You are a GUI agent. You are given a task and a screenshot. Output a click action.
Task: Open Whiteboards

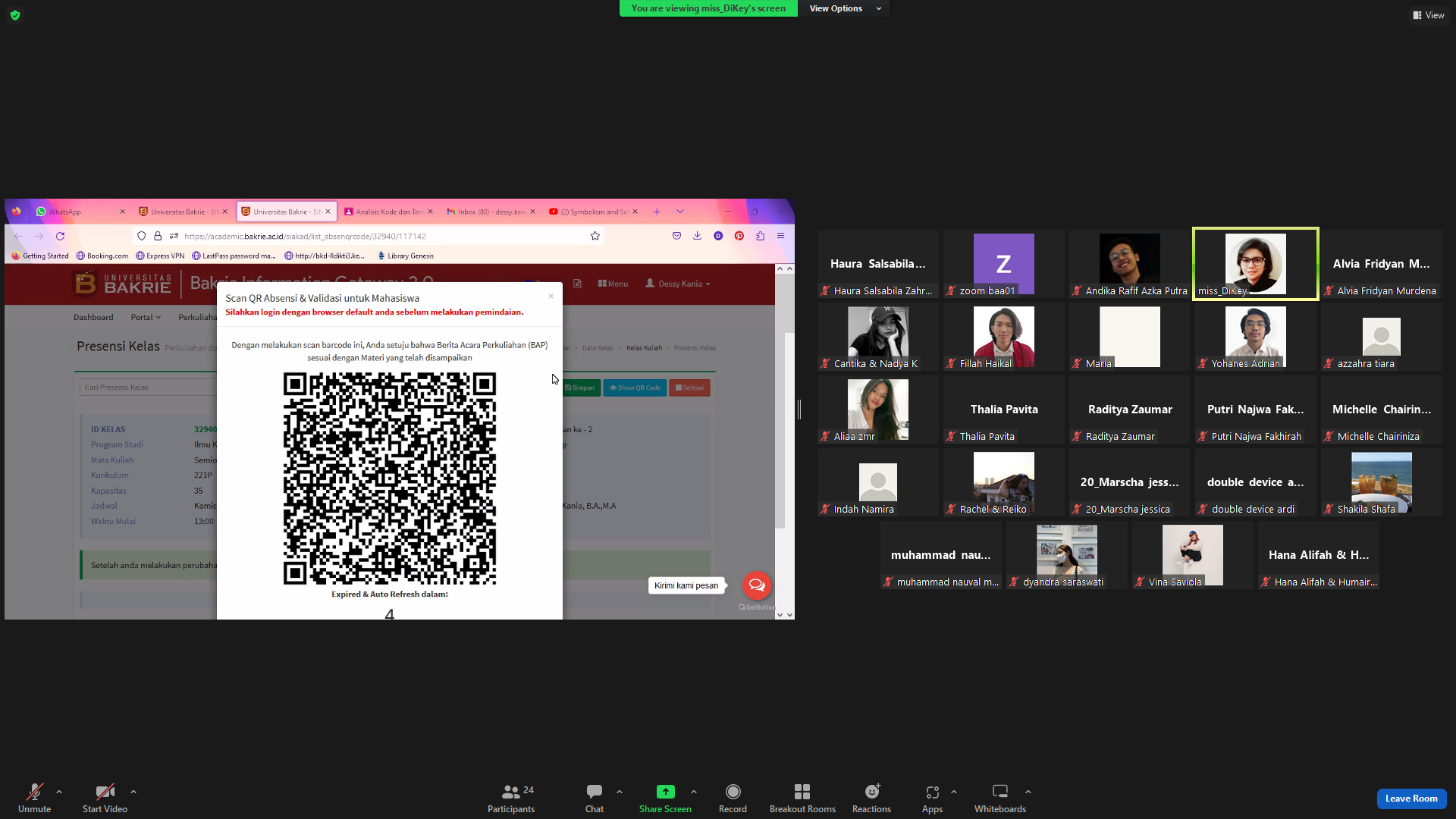pyautogui.click(x=1000, y=798)
